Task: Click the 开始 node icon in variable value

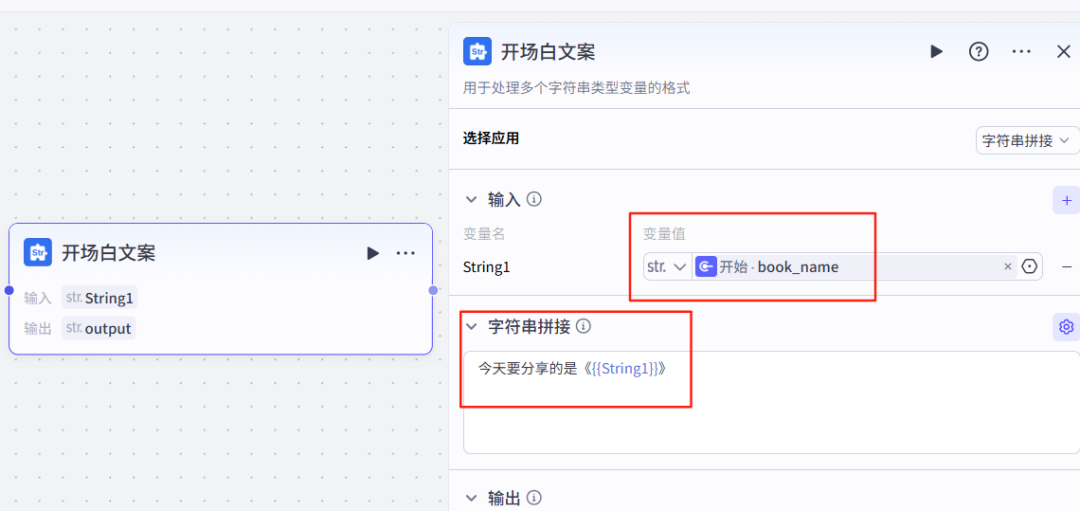Action: pos(706,267)
